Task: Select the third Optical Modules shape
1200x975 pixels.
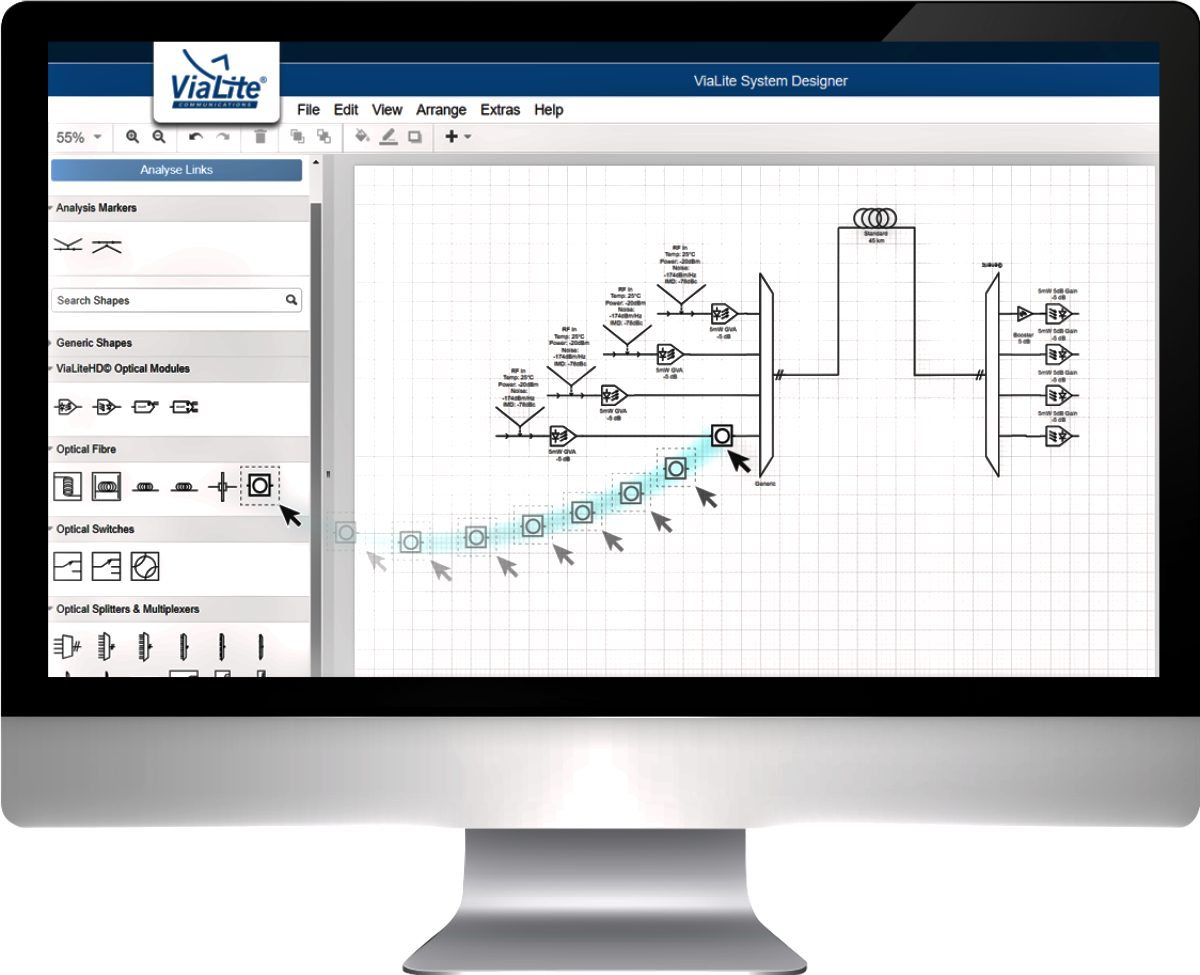Action: click(145, 407)
